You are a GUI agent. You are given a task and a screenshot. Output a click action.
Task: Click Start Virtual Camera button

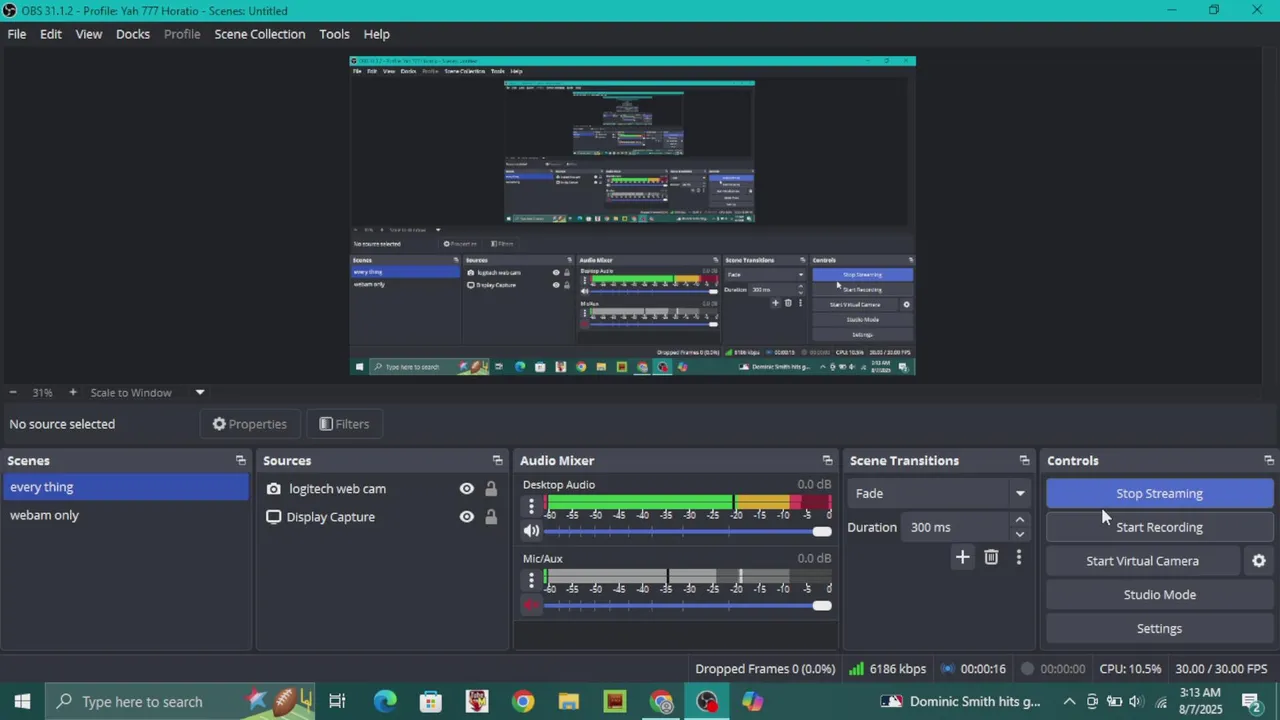point(1142,561)
